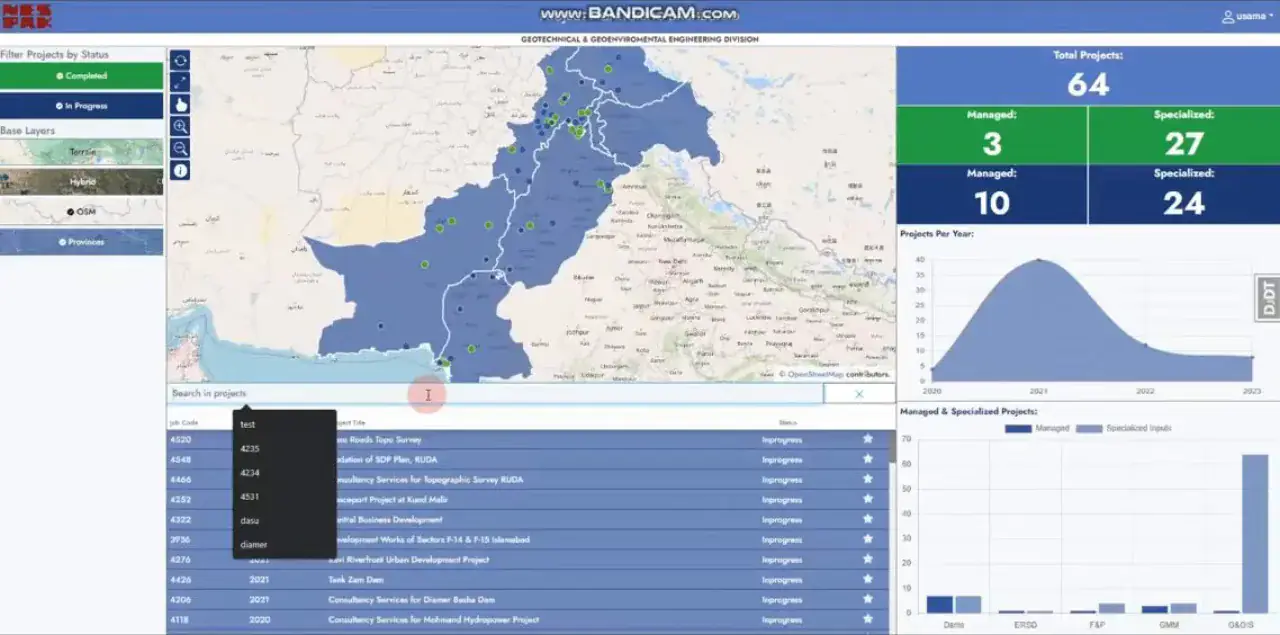Select the 'Tank Zam Dam' project title
1280x635 pixels.
[355, 579]
